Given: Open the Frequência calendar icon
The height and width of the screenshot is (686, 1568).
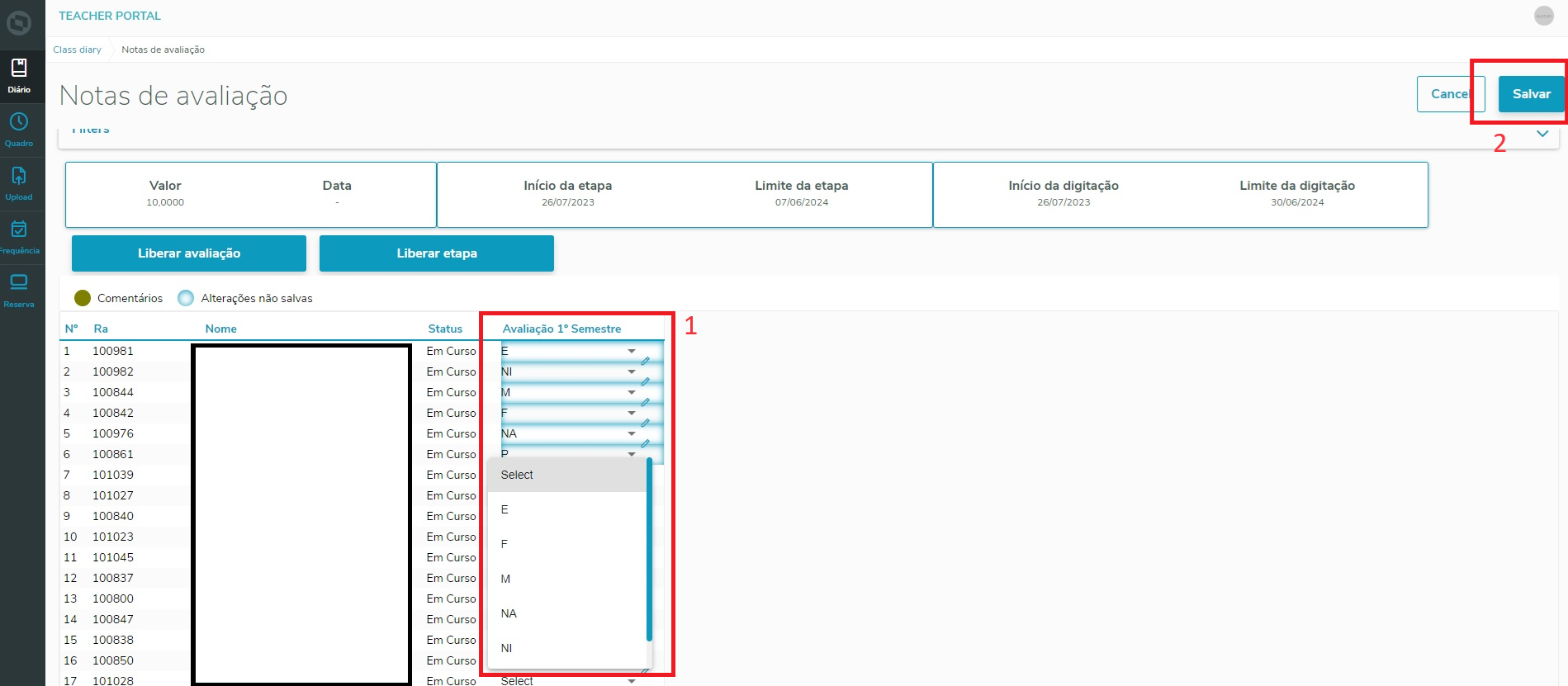Looking at the screenshot, I should click(x=19, y=229).
